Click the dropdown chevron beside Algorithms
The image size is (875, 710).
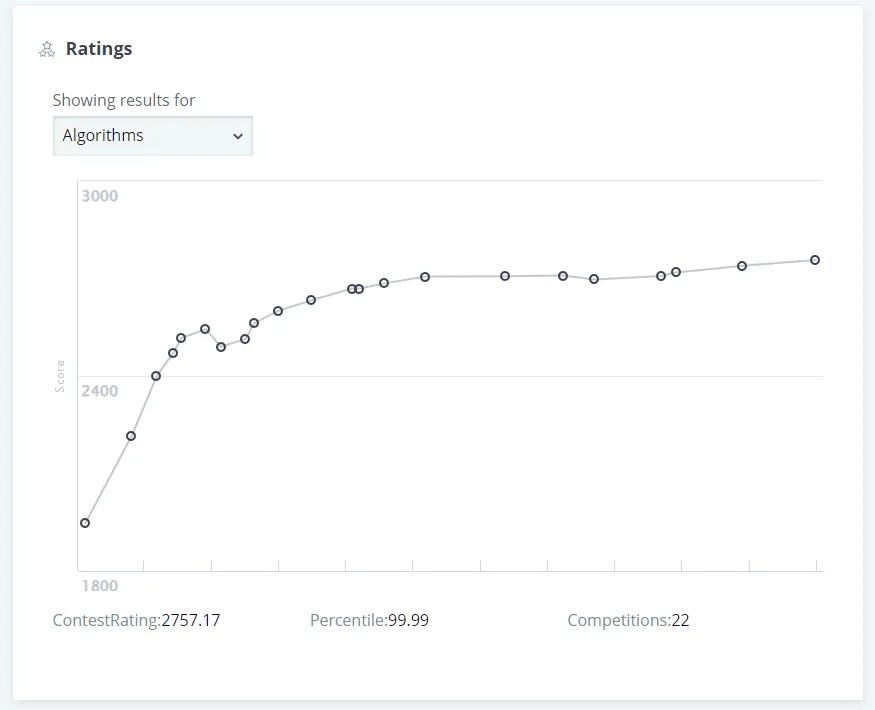238,136
